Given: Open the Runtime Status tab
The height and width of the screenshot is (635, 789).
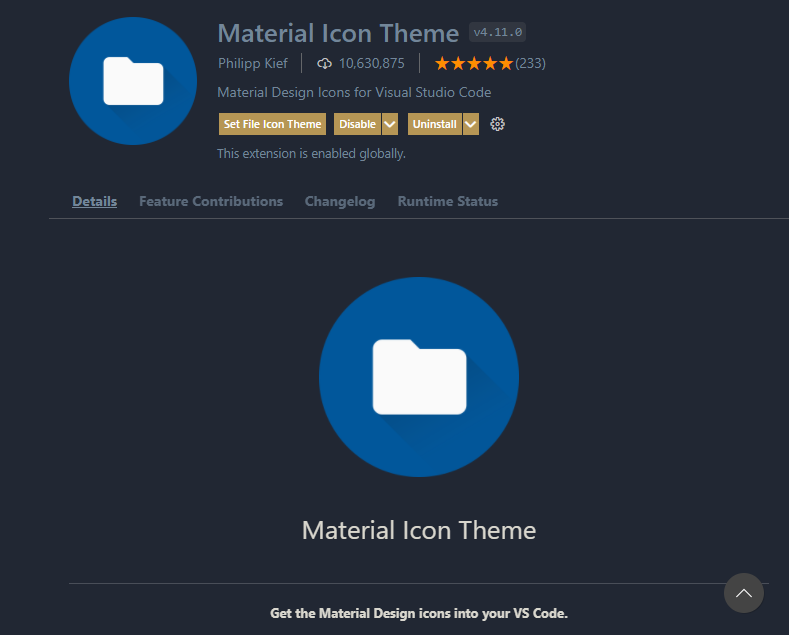Looking at the screenshot, I should click(x=448, y=201).
